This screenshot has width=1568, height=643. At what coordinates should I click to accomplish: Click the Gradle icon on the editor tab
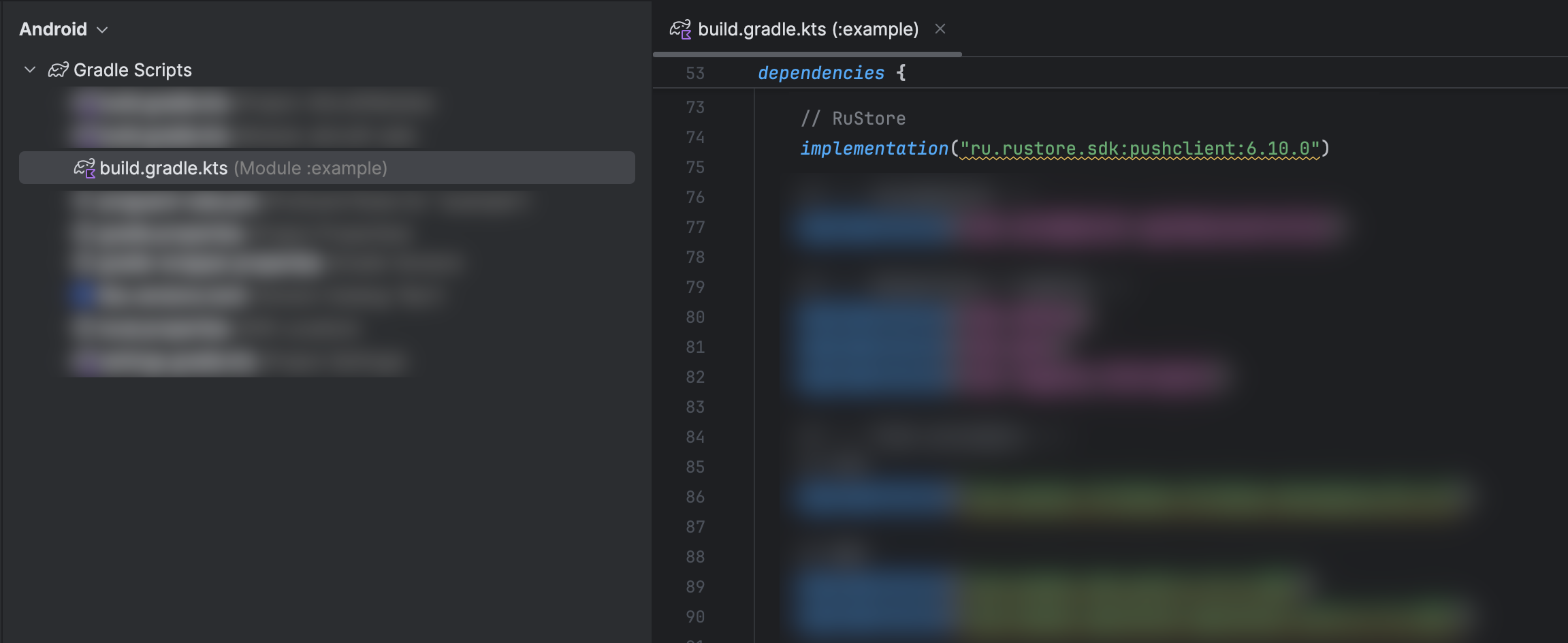click(x=680, y=29)
